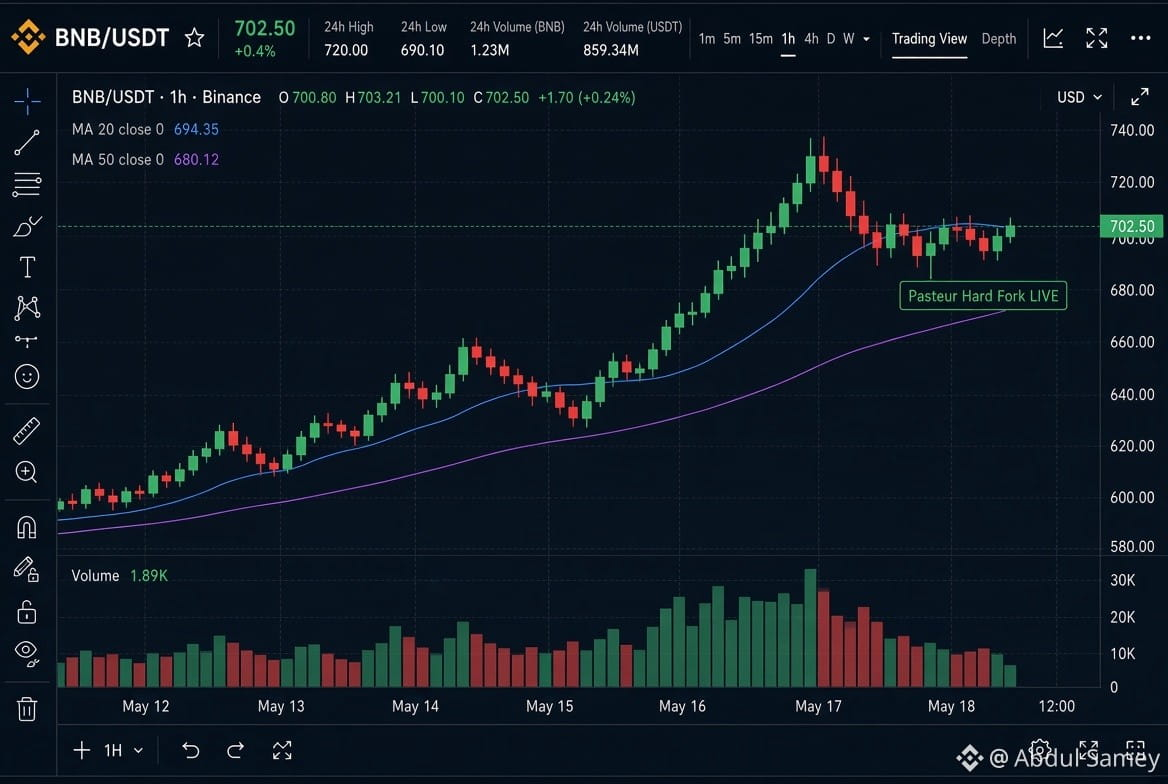Screen dimensions: 1168x784
Task: Click the +0.4% price change text
Action: coord(255,51)
